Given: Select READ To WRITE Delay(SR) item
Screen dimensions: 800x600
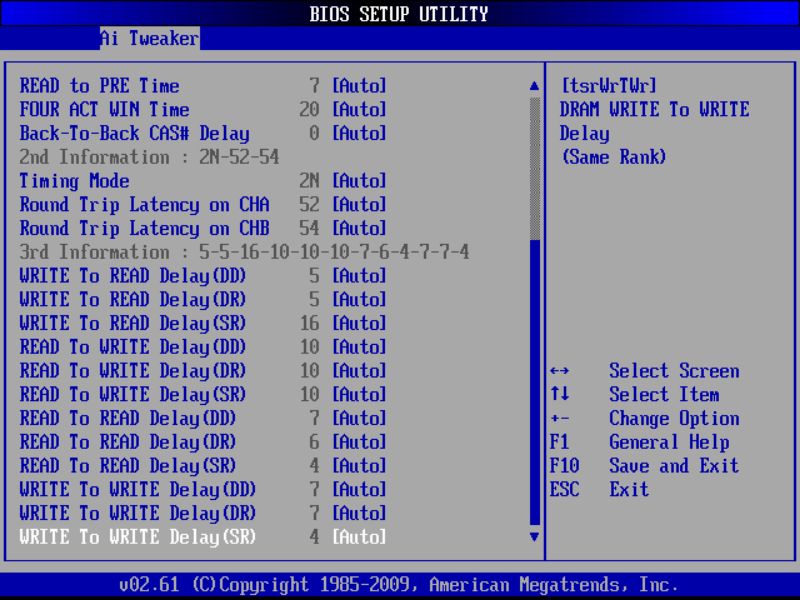Looking at the screenshot, I should [133, 394].
